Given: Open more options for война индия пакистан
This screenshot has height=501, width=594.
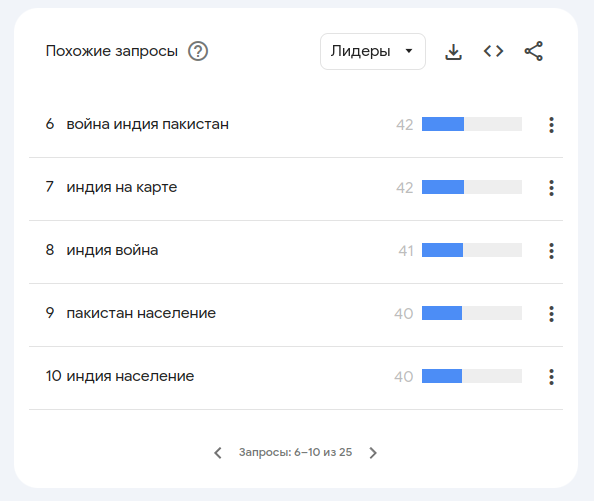Looking at the screenshot, I should (551, 125).
